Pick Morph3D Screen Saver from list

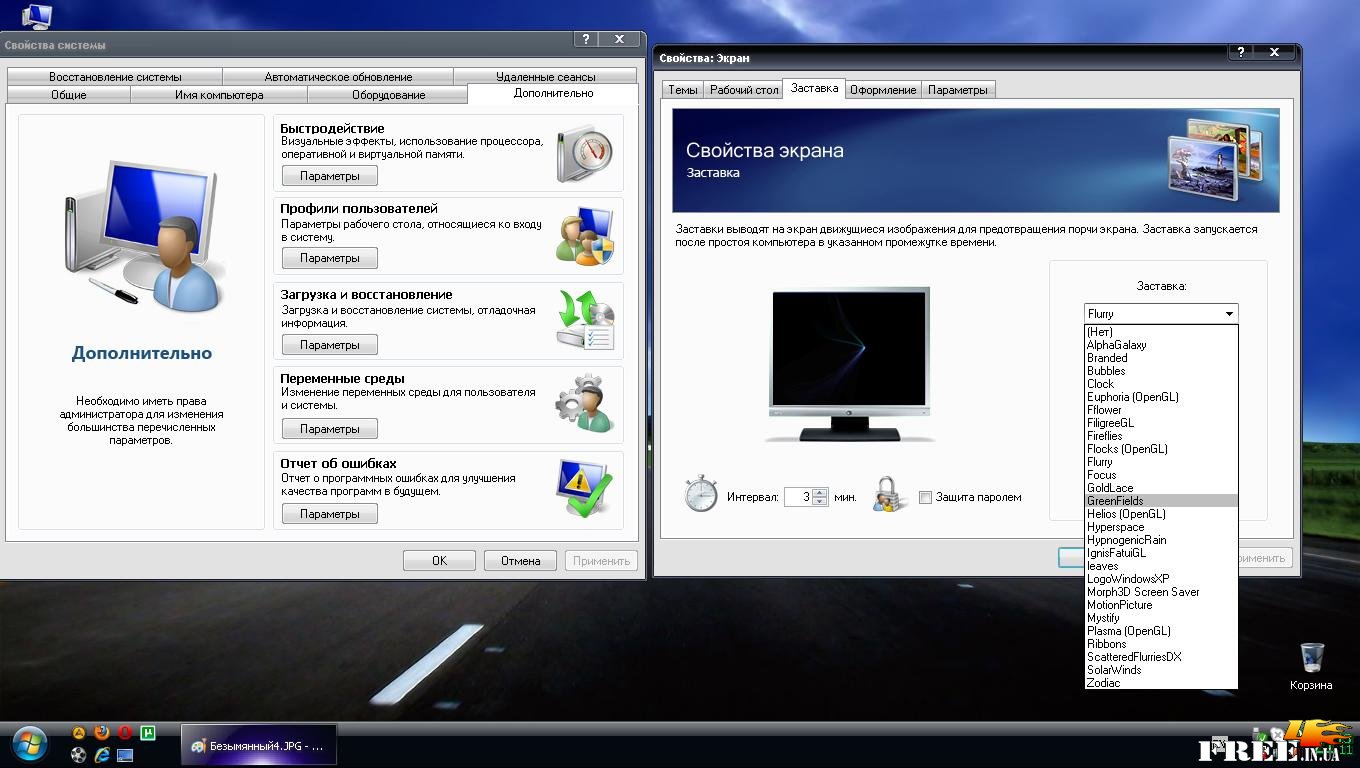[x=1161, y=592]
